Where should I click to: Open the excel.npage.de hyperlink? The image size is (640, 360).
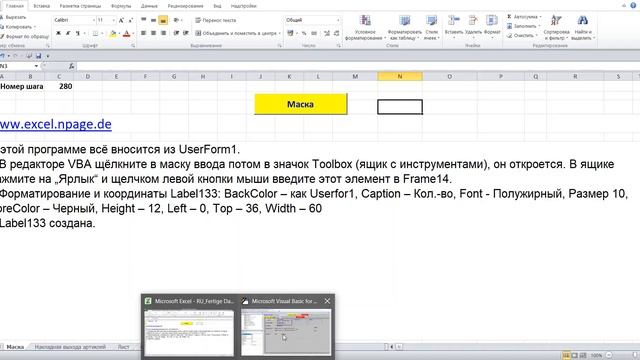click(56, 124)
